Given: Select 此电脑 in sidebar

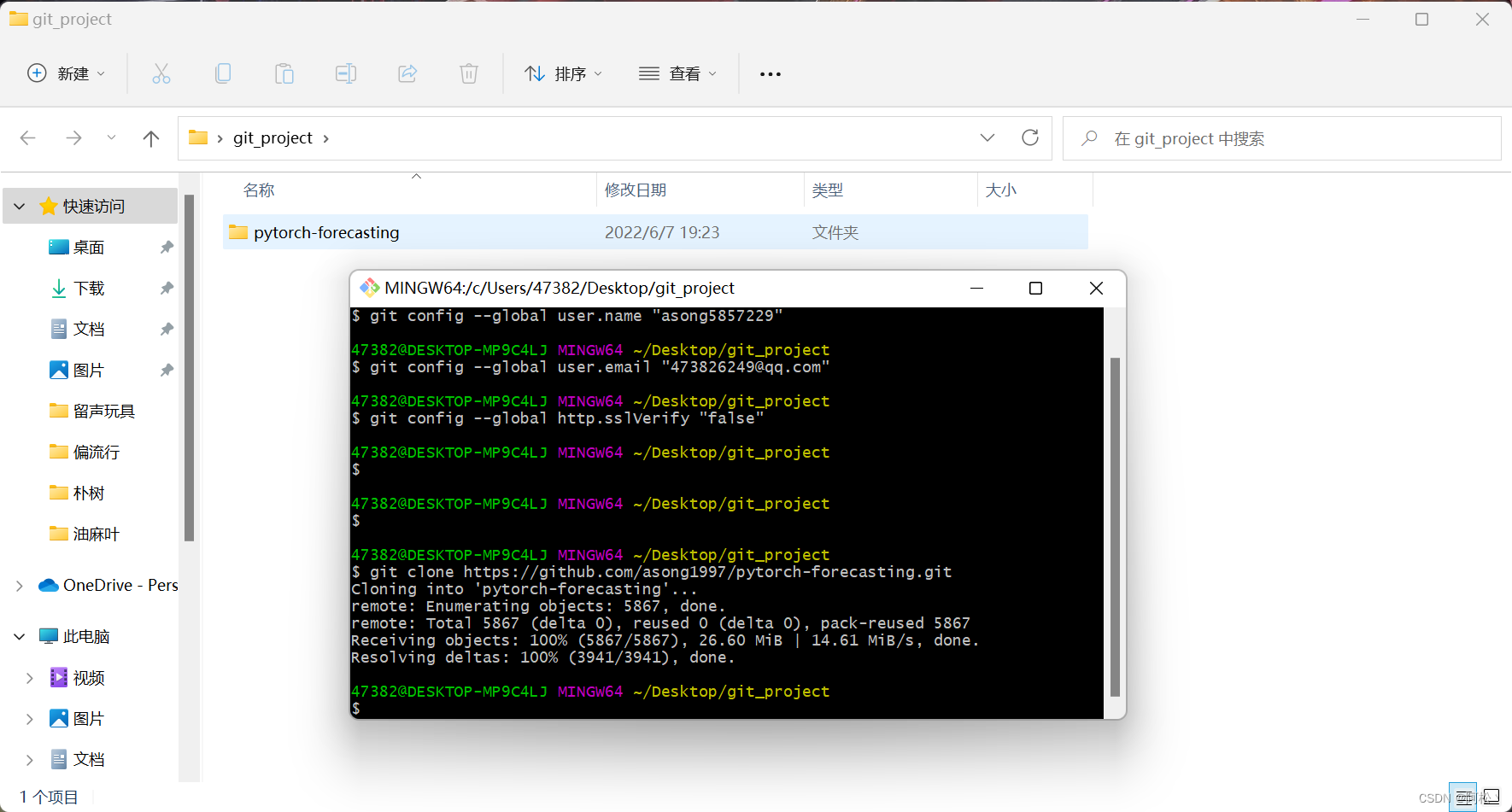Looking at the screenshot, I should point(75,637).
